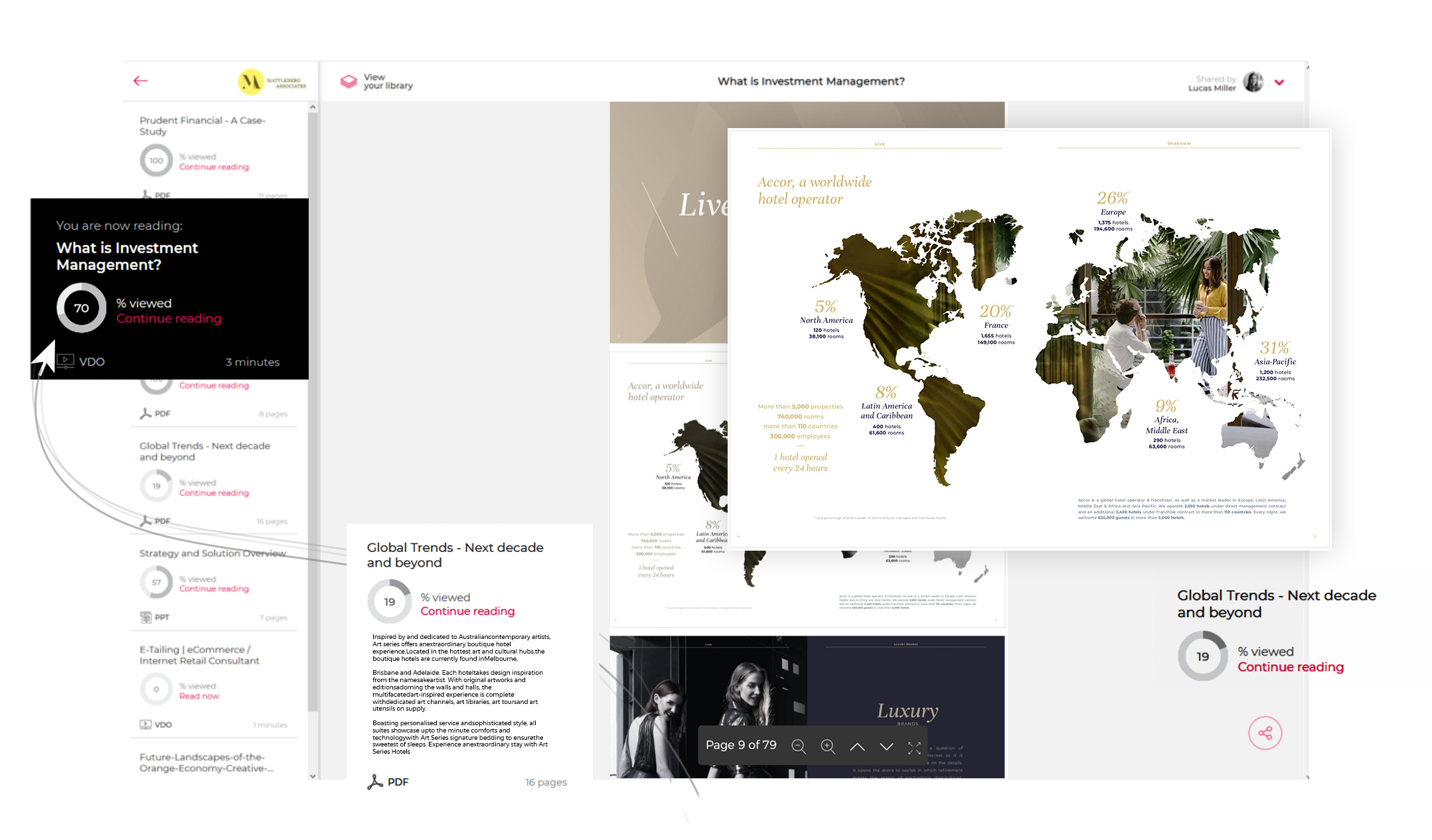The image size is (1432, 840).
Task: Click the enlarged Accor world map page
Action: click(1029, 339)
